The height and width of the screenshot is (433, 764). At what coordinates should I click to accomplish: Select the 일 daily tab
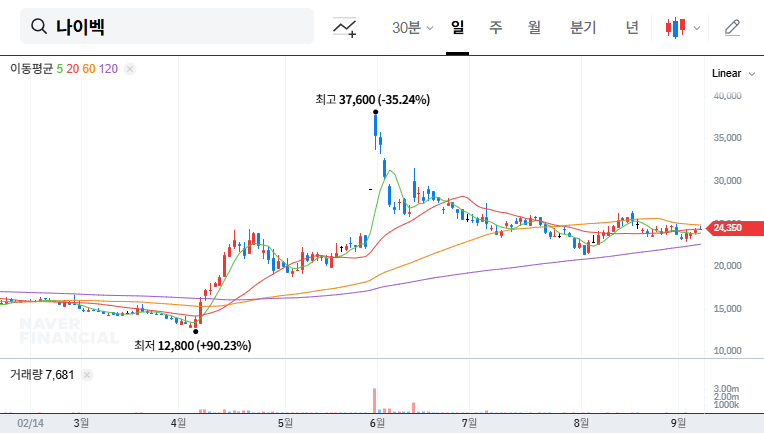point(457,27)
